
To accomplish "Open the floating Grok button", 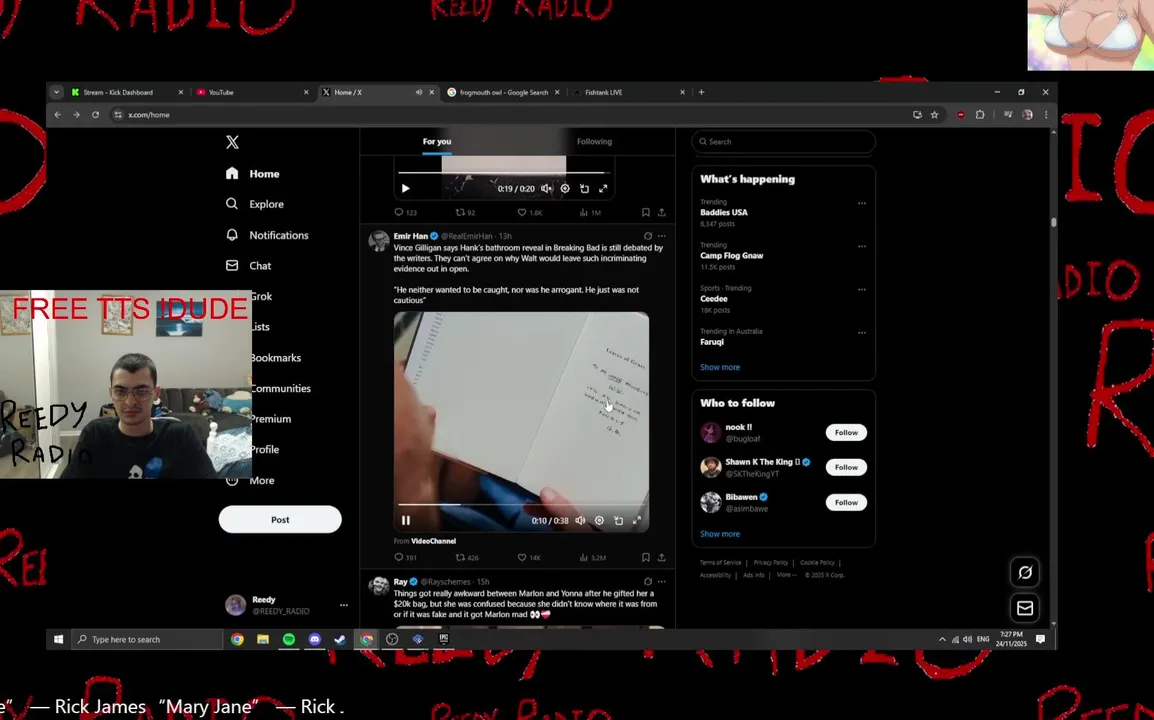I will coord(1024,572).
